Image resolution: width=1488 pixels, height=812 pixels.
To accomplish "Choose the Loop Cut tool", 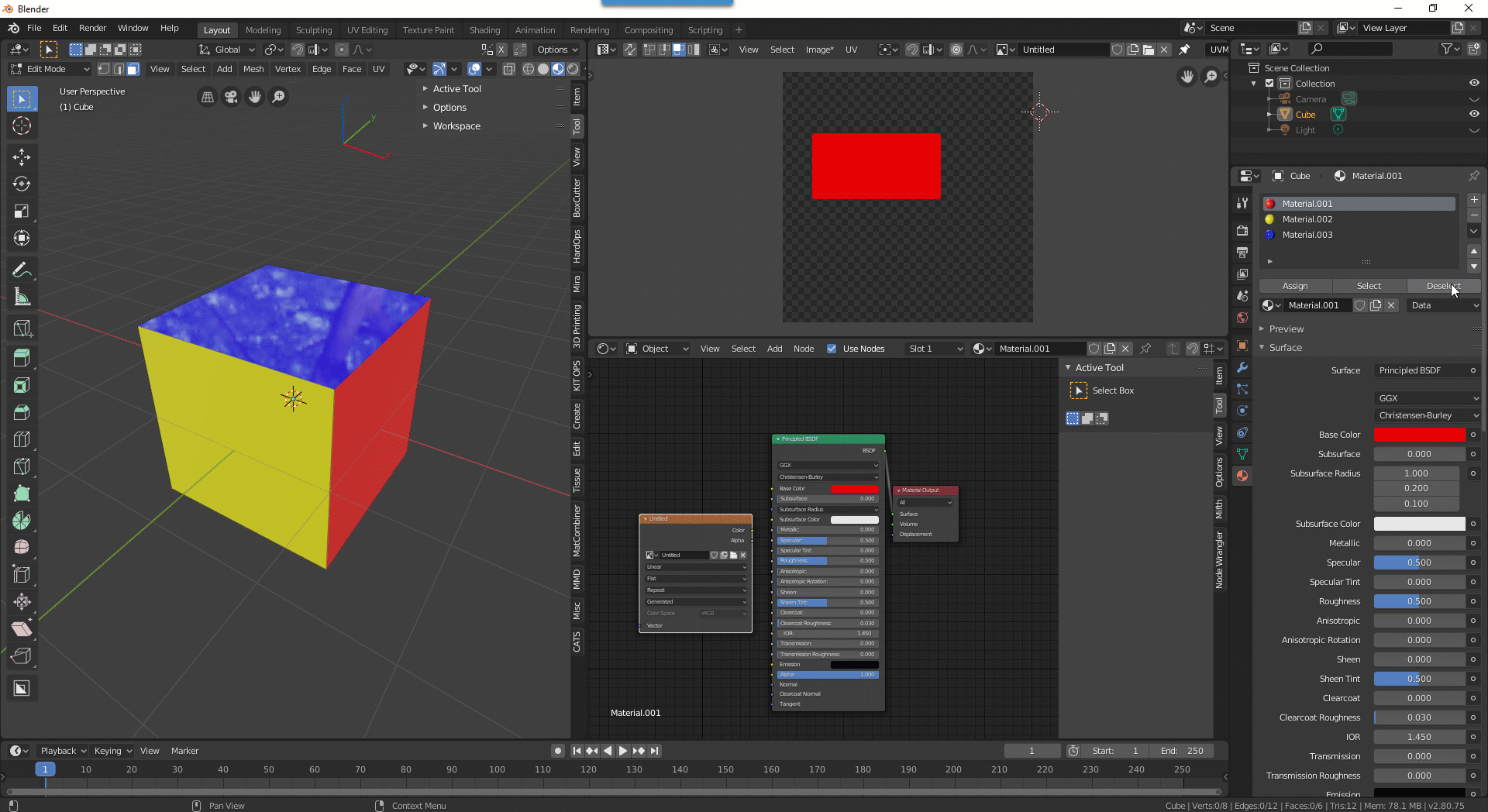I will pos(22,439).
